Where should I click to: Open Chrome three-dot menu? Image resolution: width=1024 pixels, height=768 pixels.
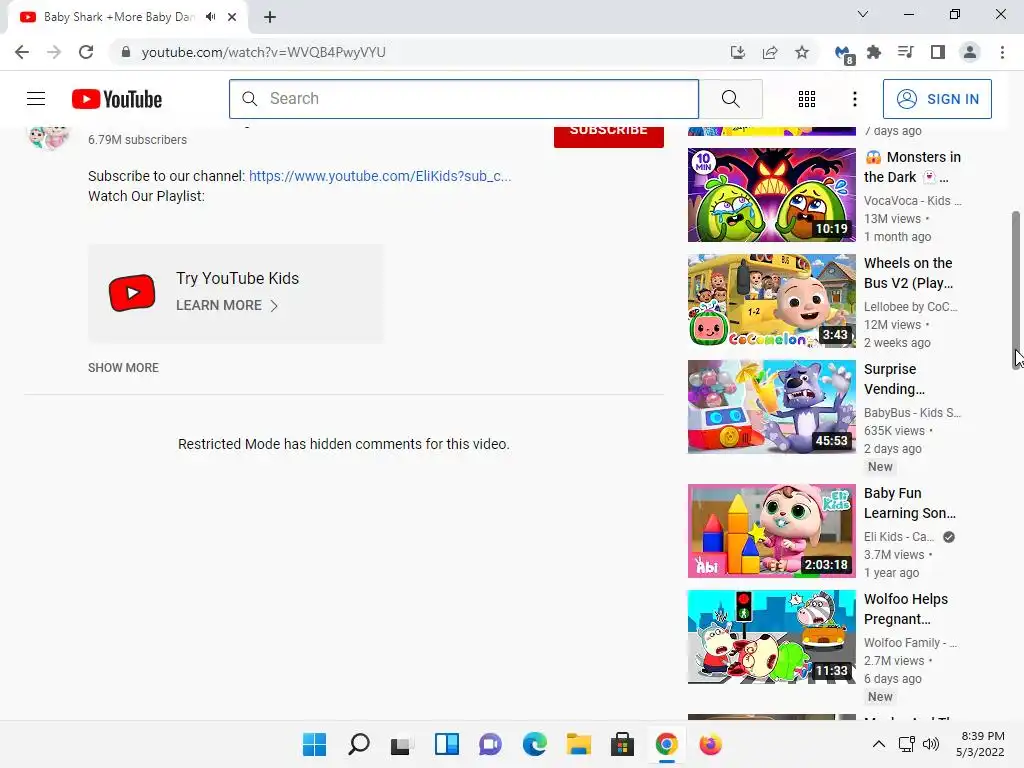[1002, 52]
